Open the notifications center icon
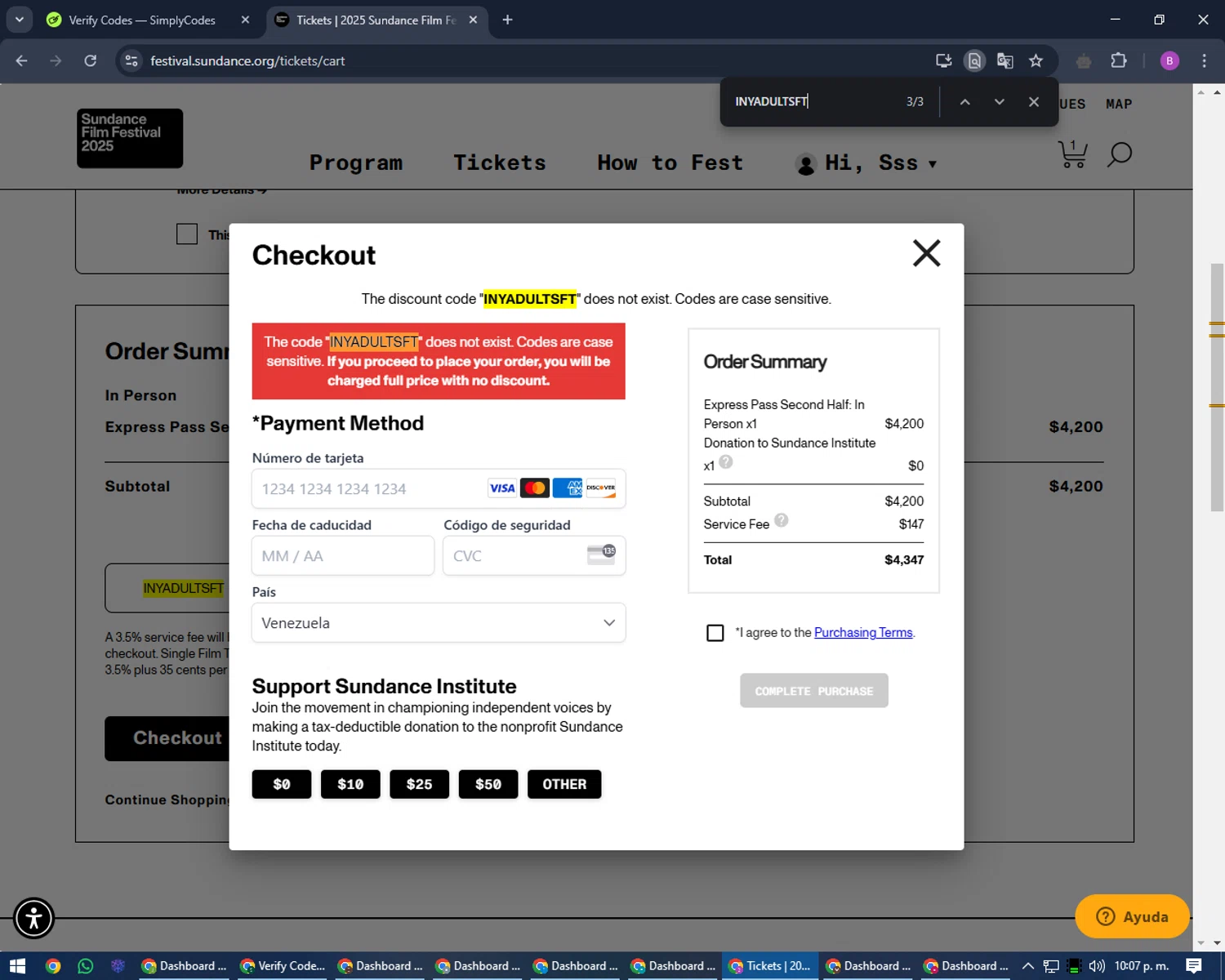Viewport: 1225px width, 980px height. pyautogui.click(x=1194, y=966)
